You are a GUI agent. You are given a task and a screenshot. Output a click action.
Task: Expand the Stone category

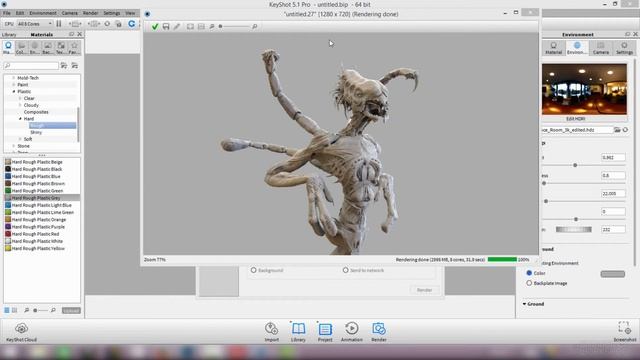click(x=13, y=146)
